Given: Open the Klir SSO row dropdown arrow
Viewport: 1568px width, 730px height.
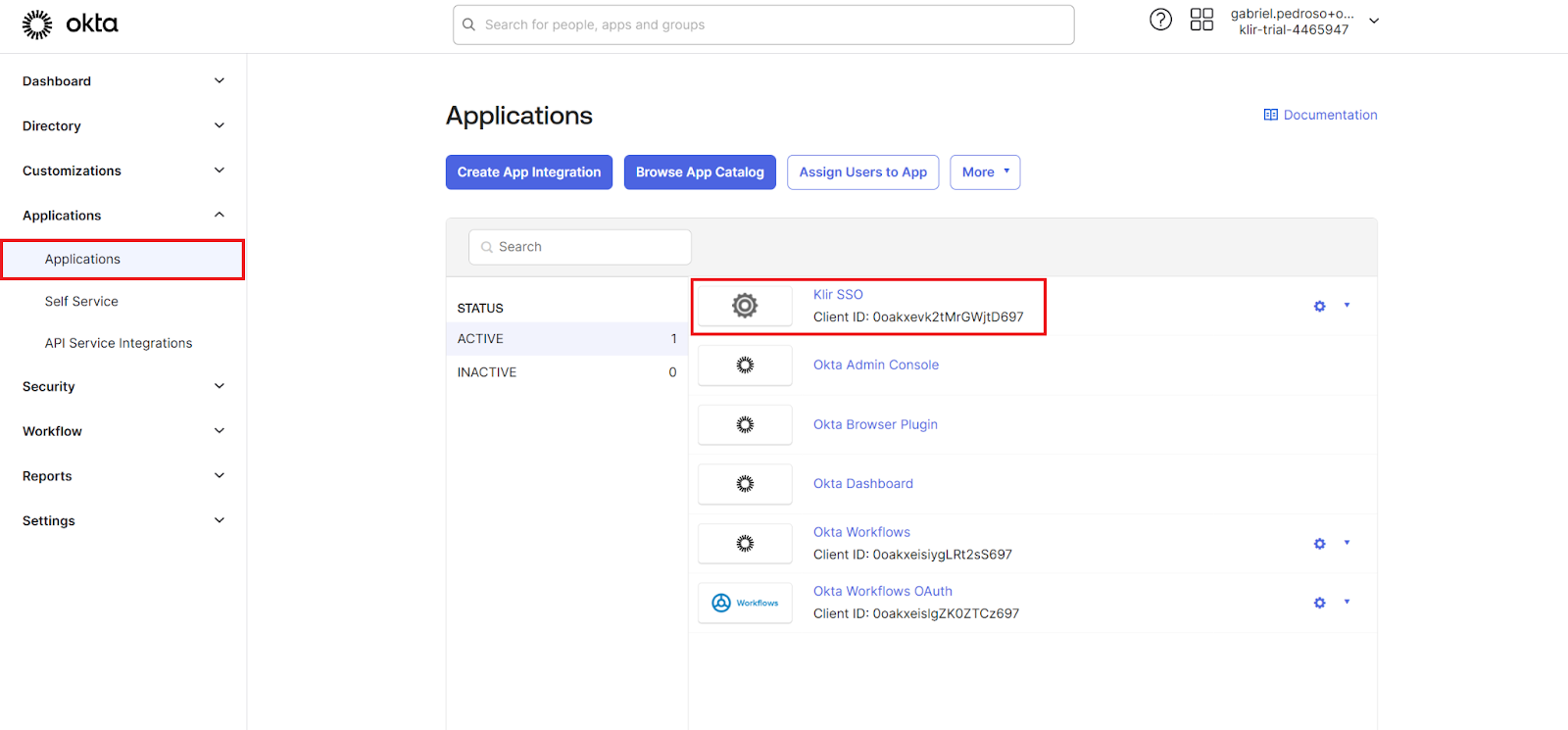Looking at the screenshot, I should pos(1347,306).
